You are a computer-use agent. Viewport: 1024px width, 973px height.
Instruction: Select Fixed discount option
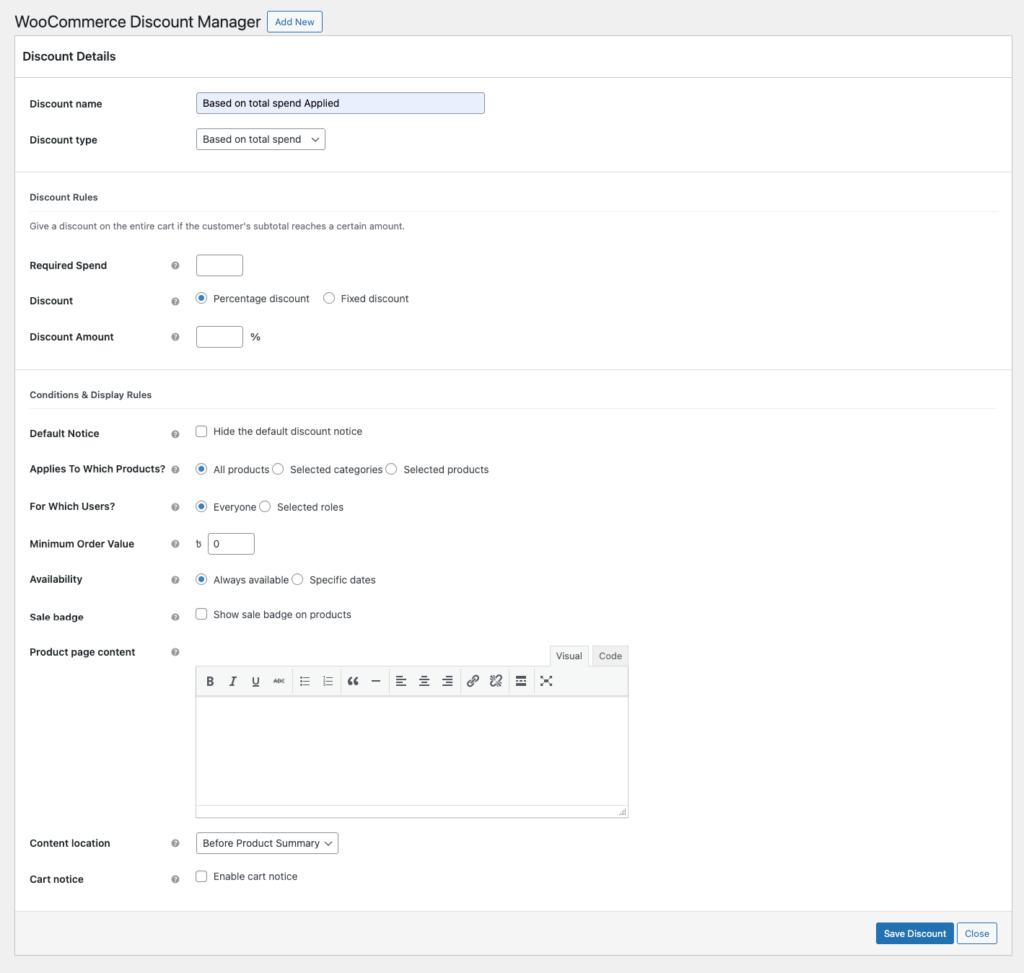click(x=329, y=298)
